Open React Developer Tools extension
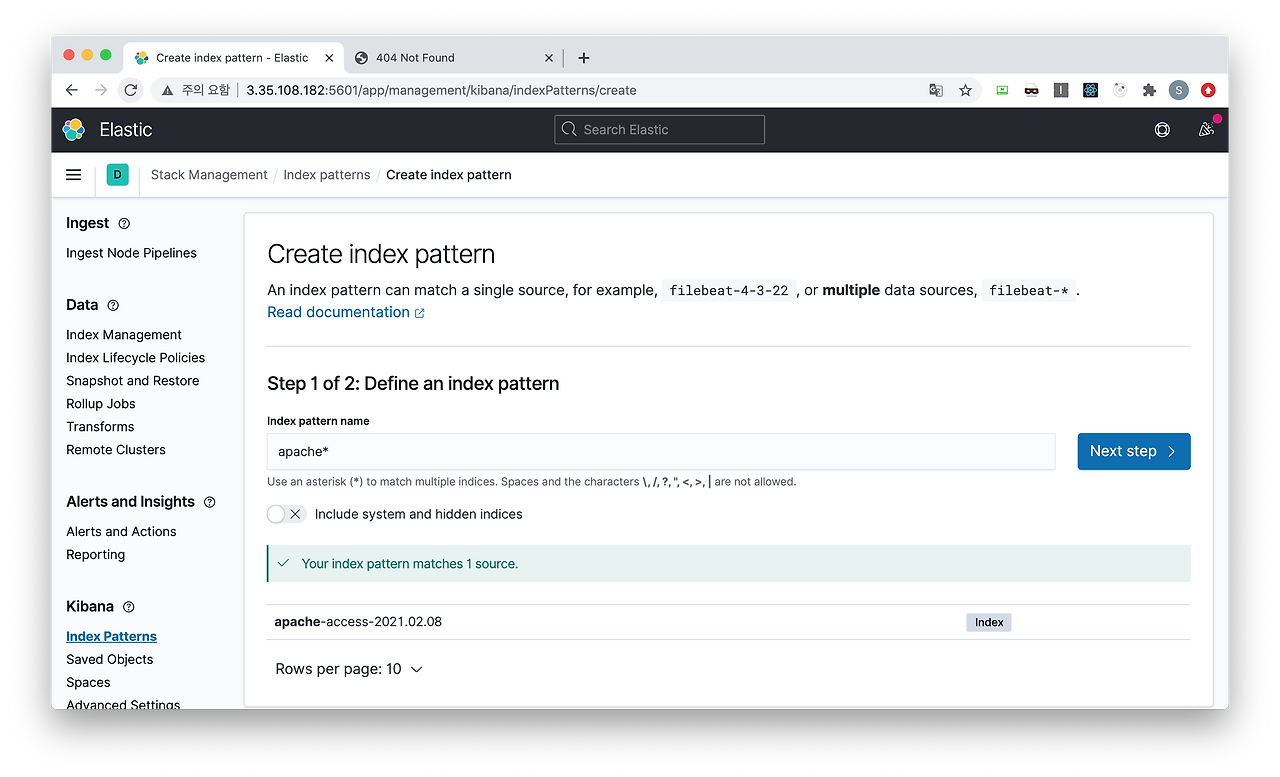 (1090, 90)
